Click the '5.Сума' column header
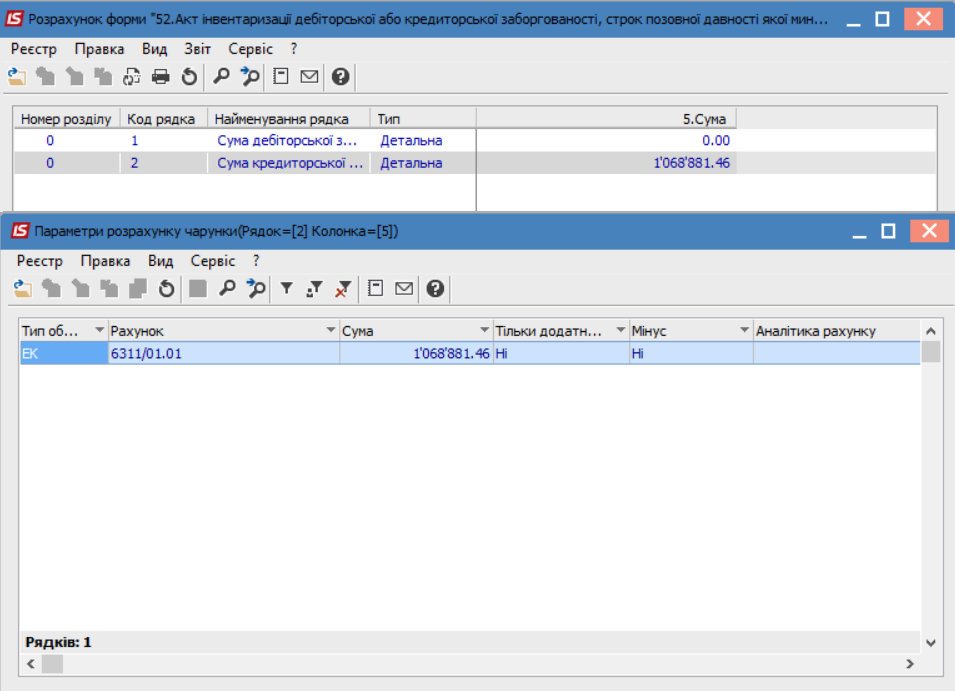The height and width of the screenshot is (691, 955). click(607, 119)
